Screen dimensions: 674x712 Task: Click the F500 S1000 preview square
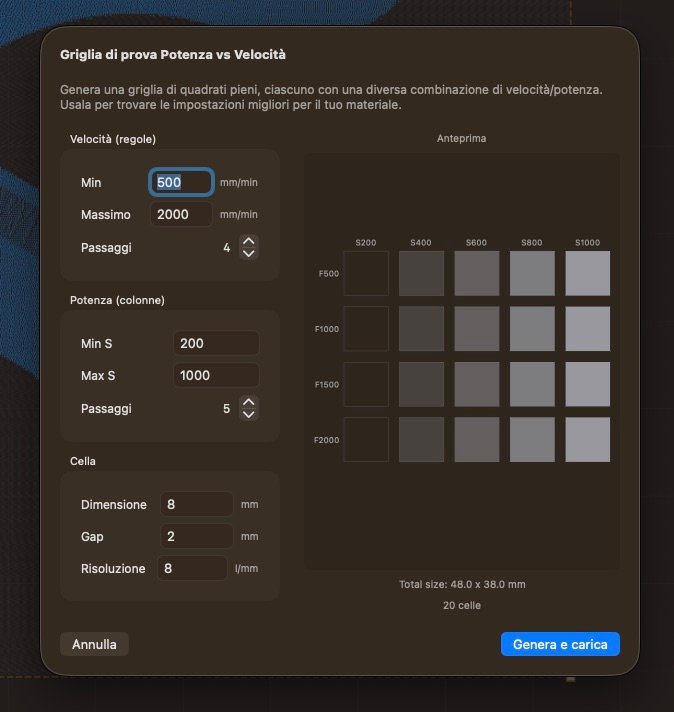pyautogui.click(x=587, y=273)
